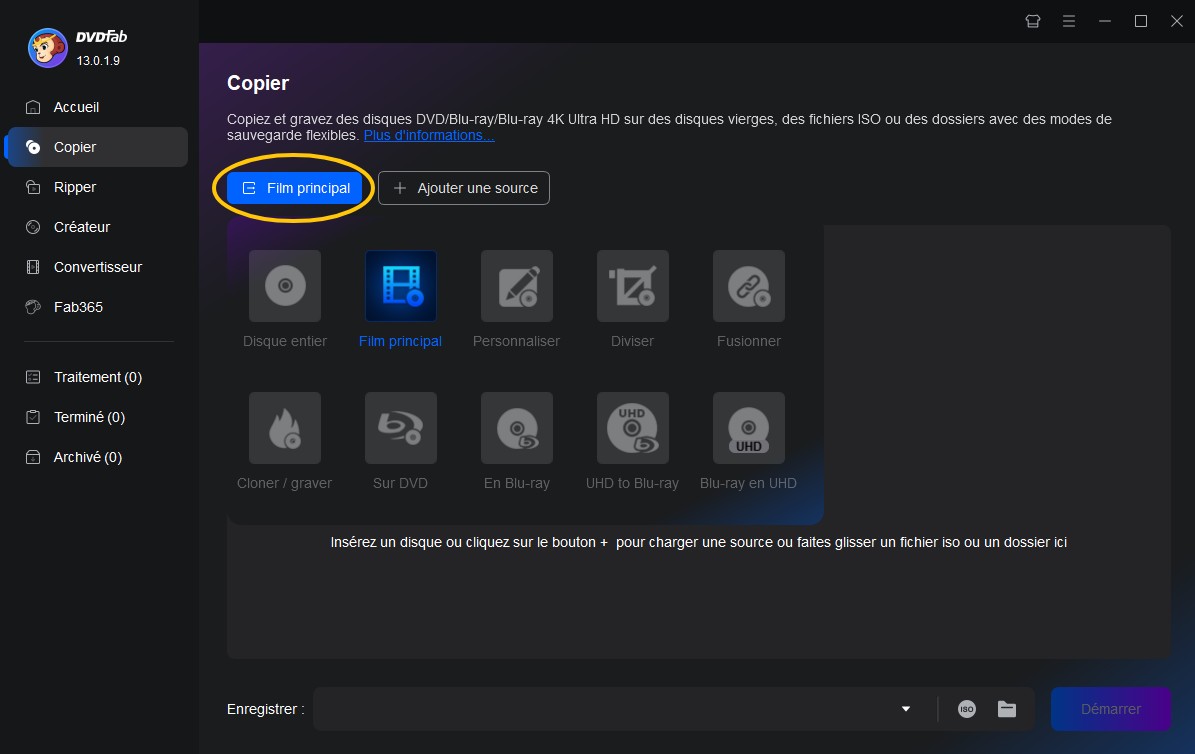Switch to Convertisseur module
Viewport: 1195px width, 754px height.
(97, 267)
